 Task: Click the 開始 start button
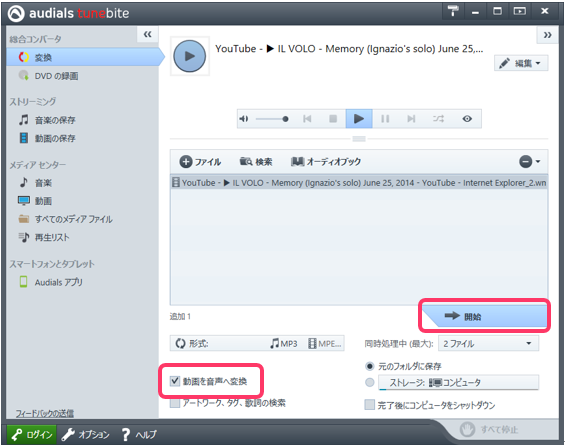pos(485,316)
